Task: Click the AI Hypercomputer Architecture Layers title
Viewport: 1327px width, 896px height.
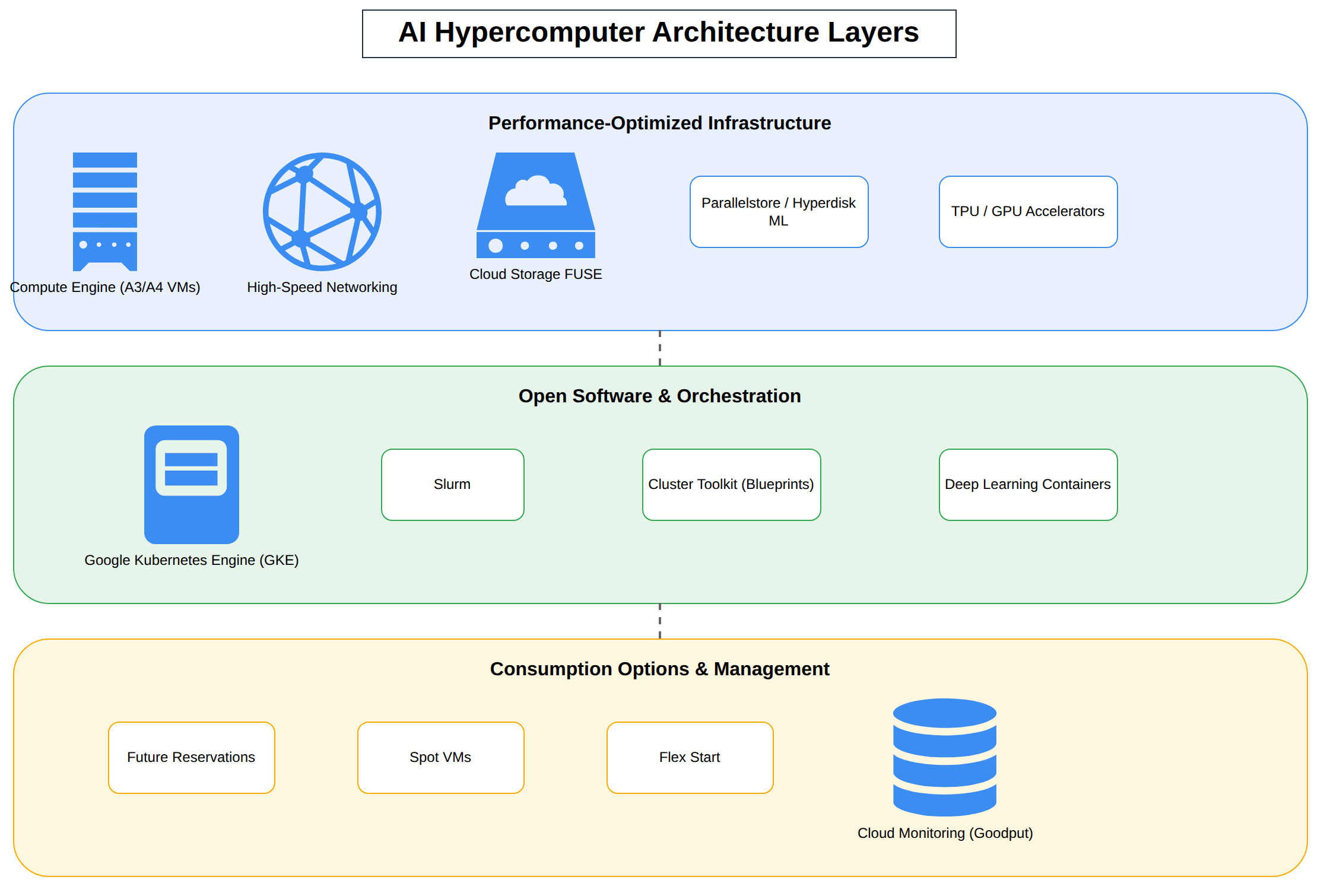Action: tap(659, 34)
